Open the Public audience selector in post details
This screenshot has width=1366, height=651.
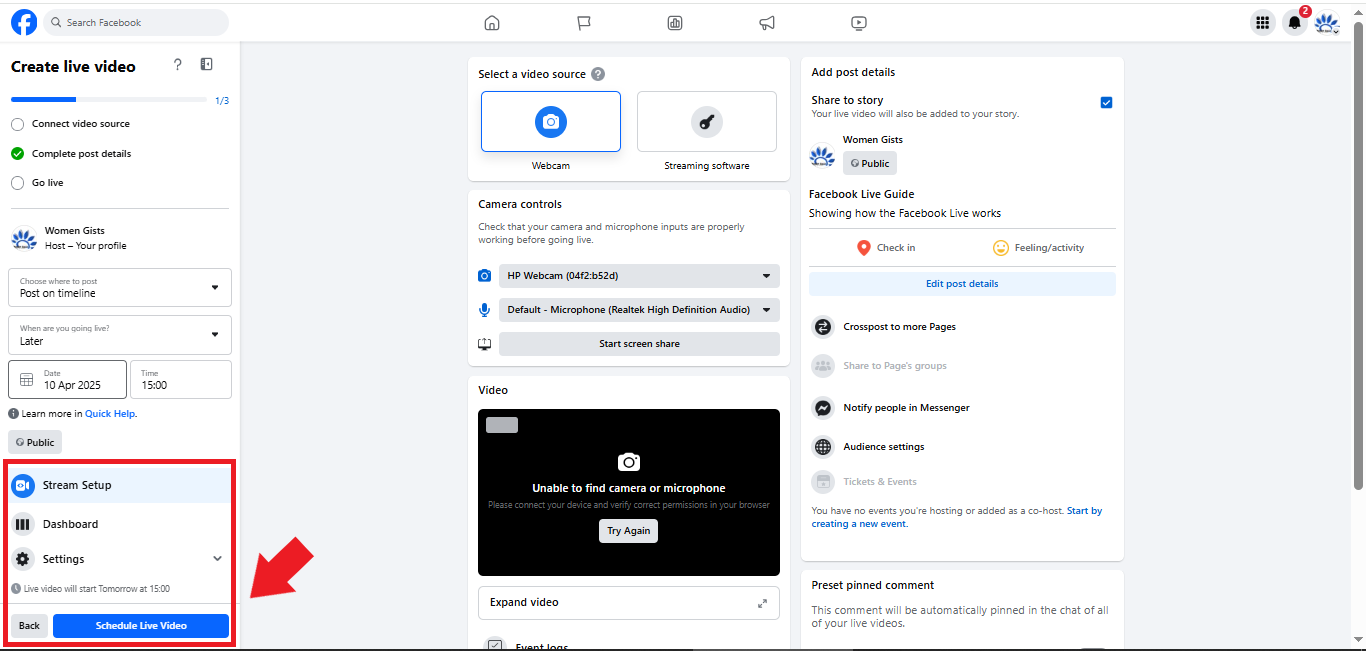[869, 163]
